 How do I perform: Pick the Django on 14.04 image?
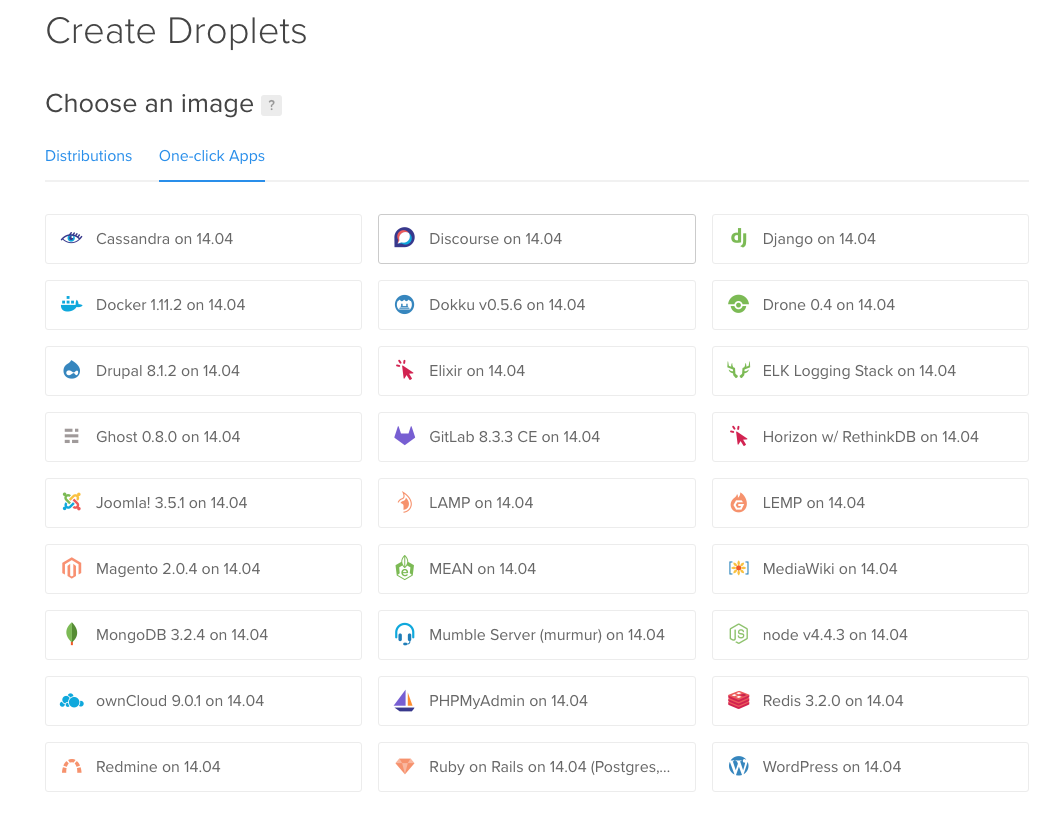(870, 239)
